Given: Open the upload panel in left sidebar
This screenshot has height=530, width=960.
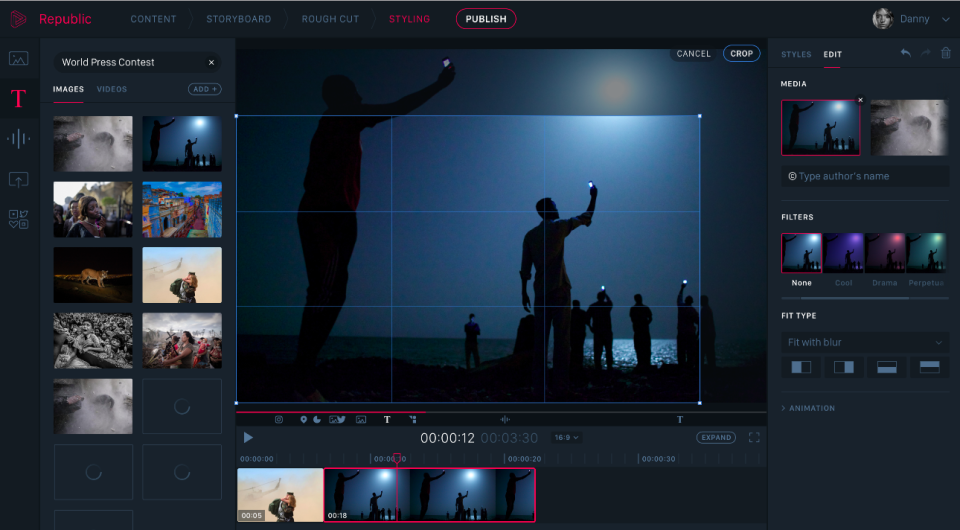Looking at the screenshot, I should [x=18, y=180].
